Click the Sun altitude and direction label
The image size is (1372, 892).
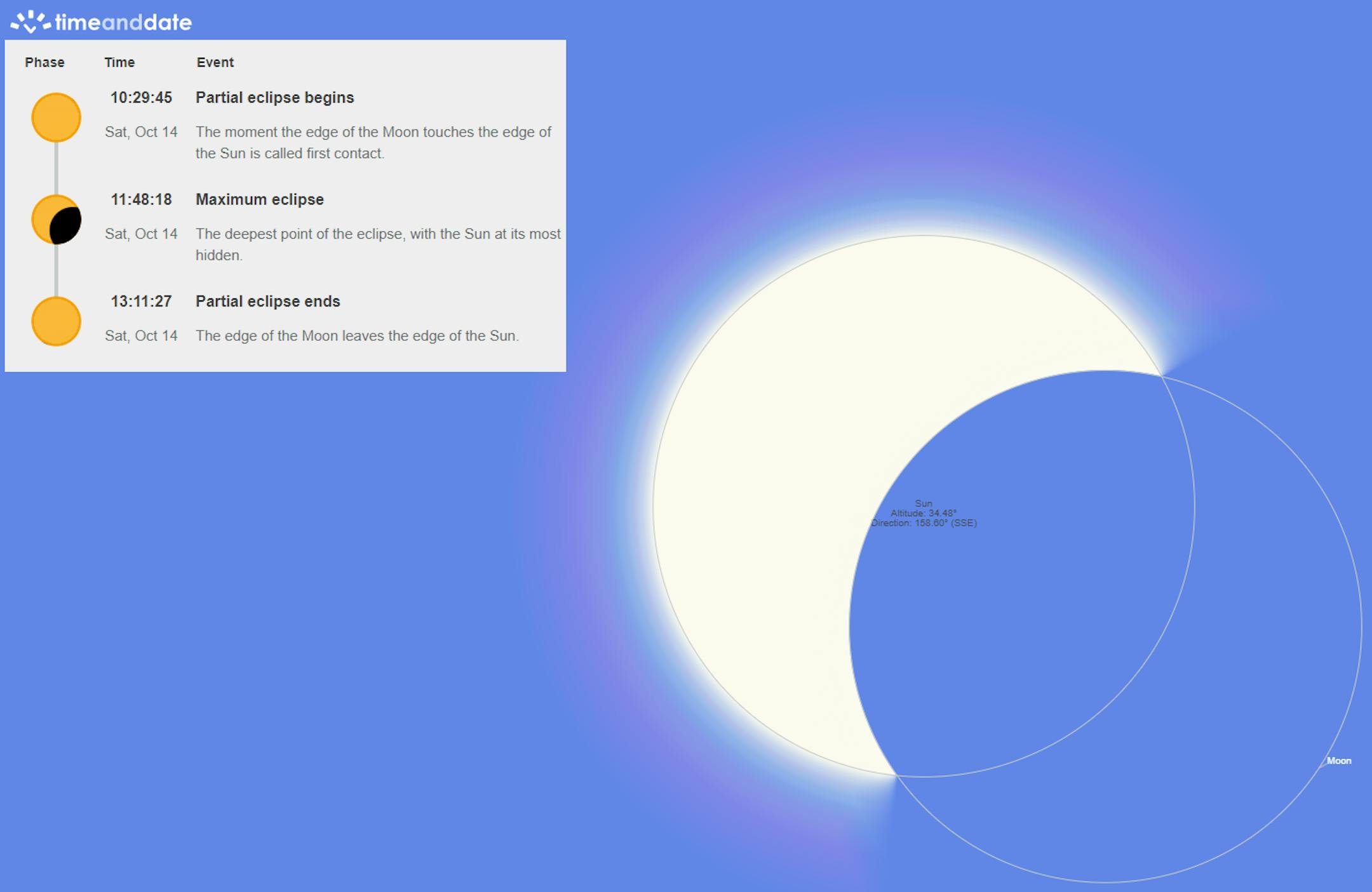click(x=924, y=514)
